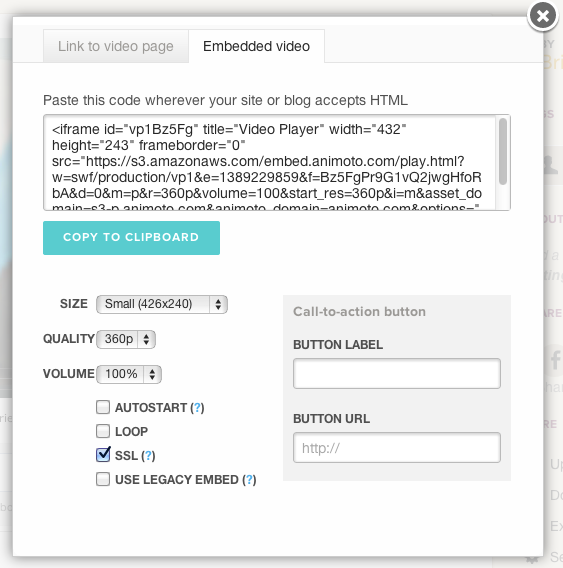Click the COPY TO CLIPBOARD button
Viewport: 563px width, 568px height.
pos(131,238)
